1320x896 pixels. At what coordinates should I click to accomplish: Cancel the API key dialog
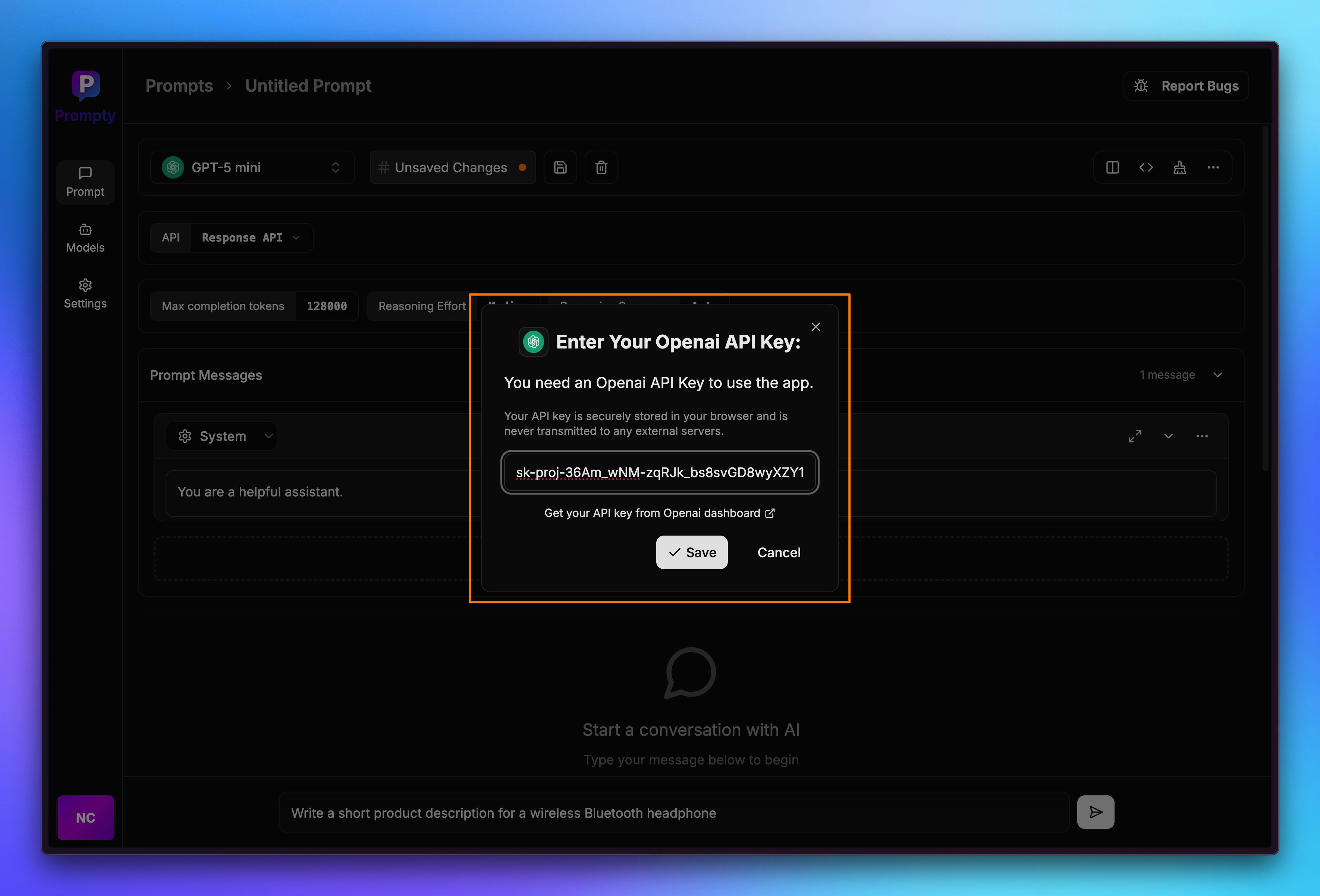pos(778,552)
